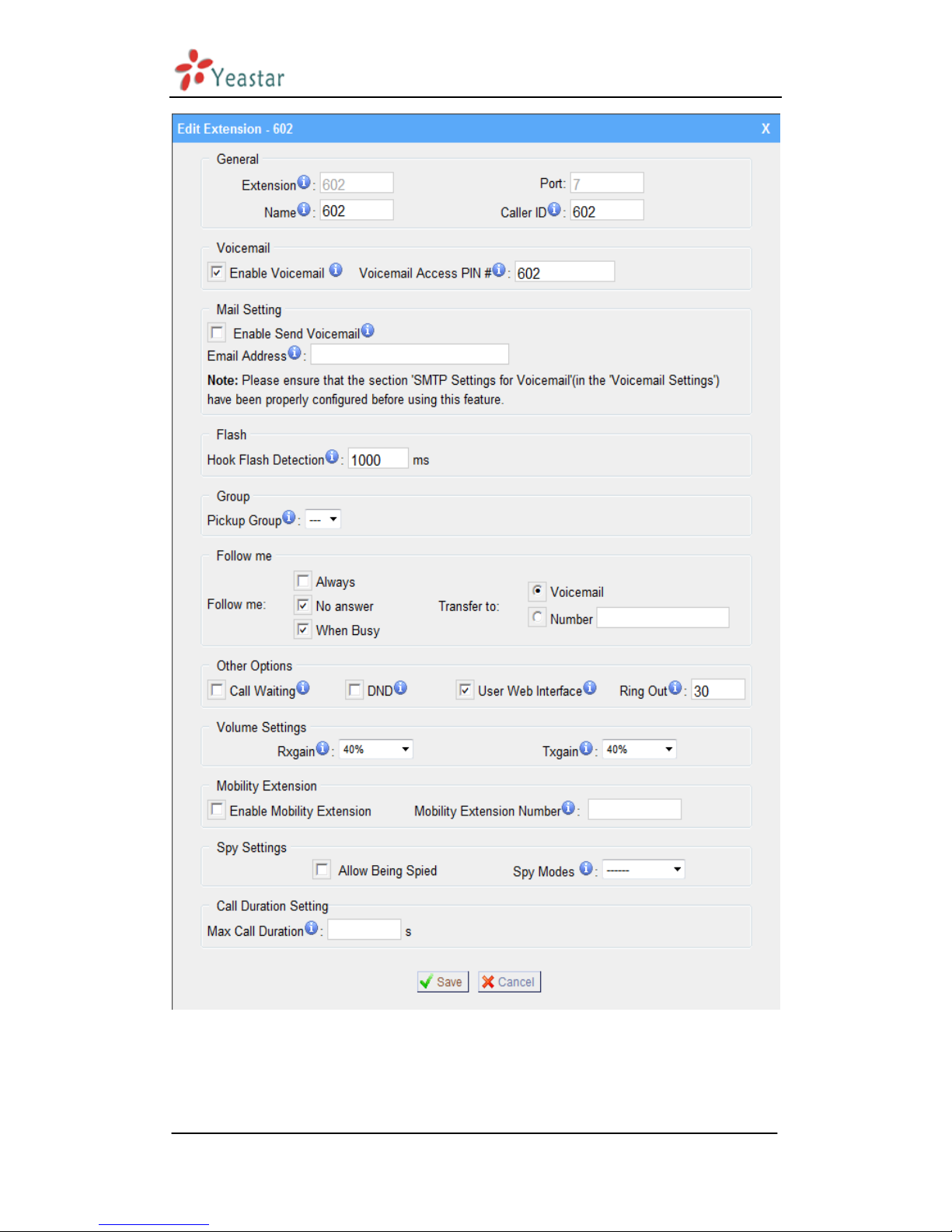Click the Max Call Duration field

pyautogui.click(x=364, y=930)
